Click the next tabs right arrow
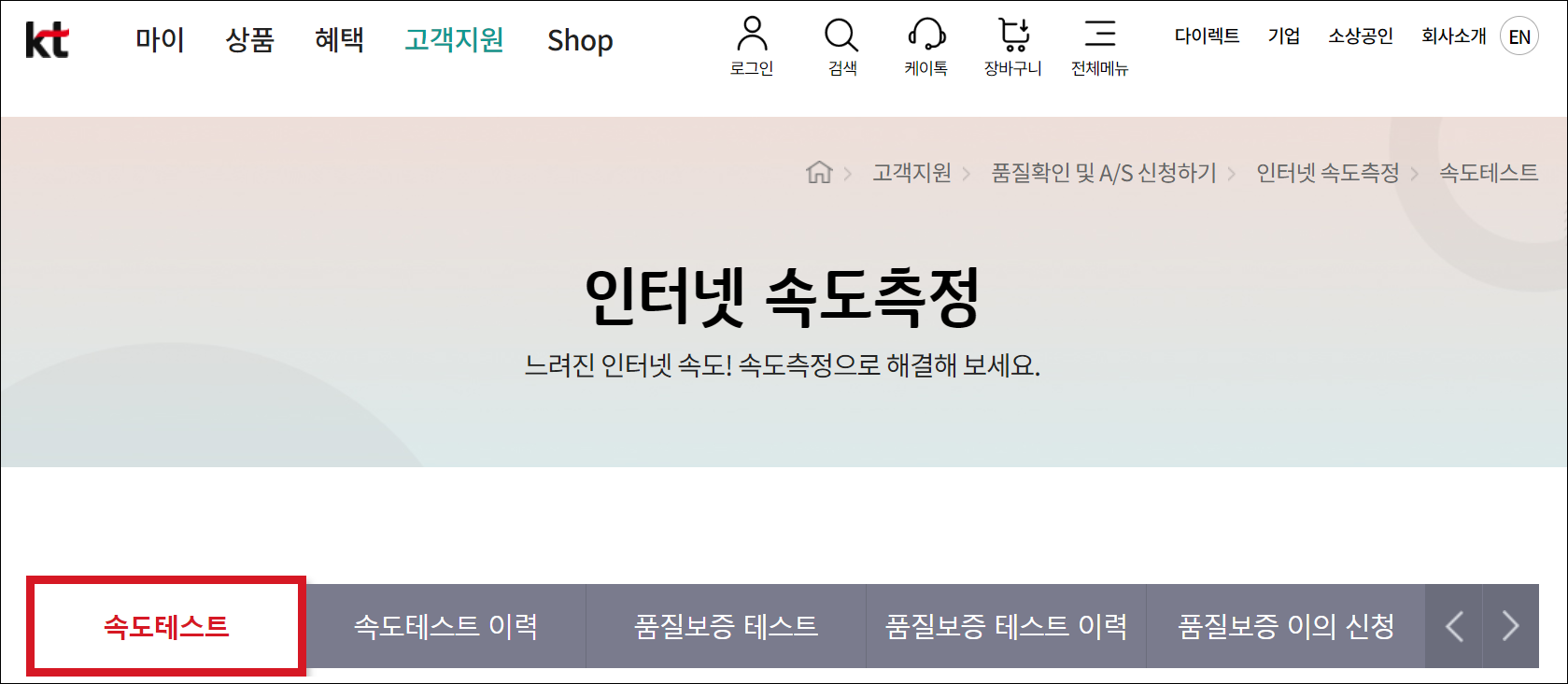This screenshot has width=1568, height=684. (1511, 626)
